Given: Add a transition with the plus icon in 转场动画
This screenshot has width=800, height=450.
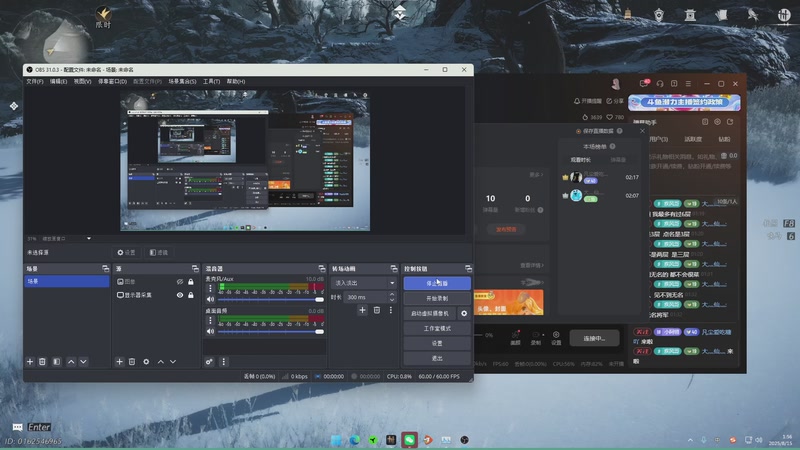Looking at the screenshot, I should (x=362, y=310).
